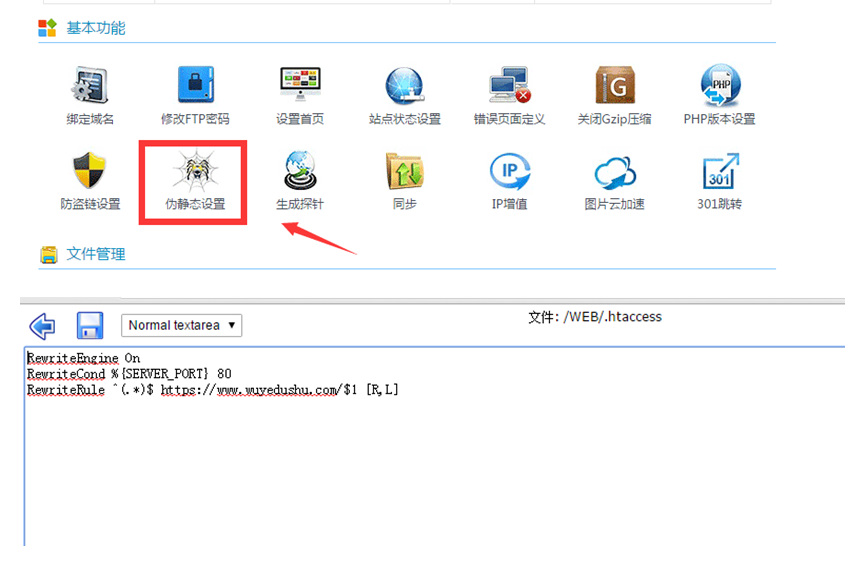Image resolution: width=861 pixels, height=568 pixels.
Task: Open the Normal textarea editor mode dropdown
Action: [181, 325]
